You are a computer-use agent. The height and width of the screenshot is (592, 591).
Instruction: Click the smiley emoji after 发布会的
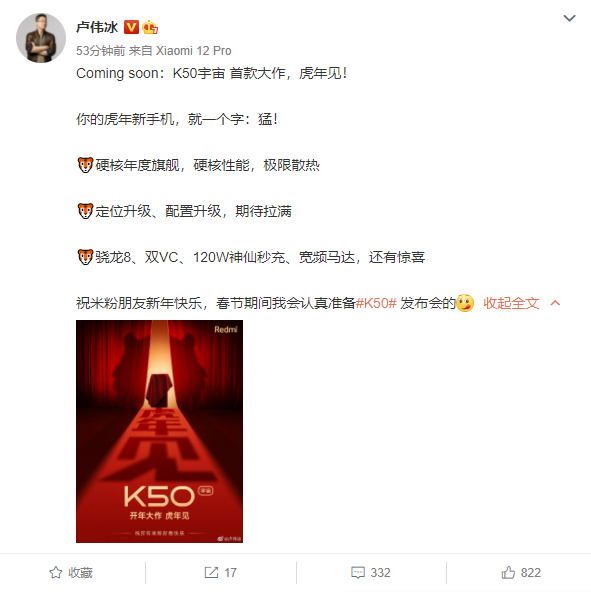coord(465,303)
